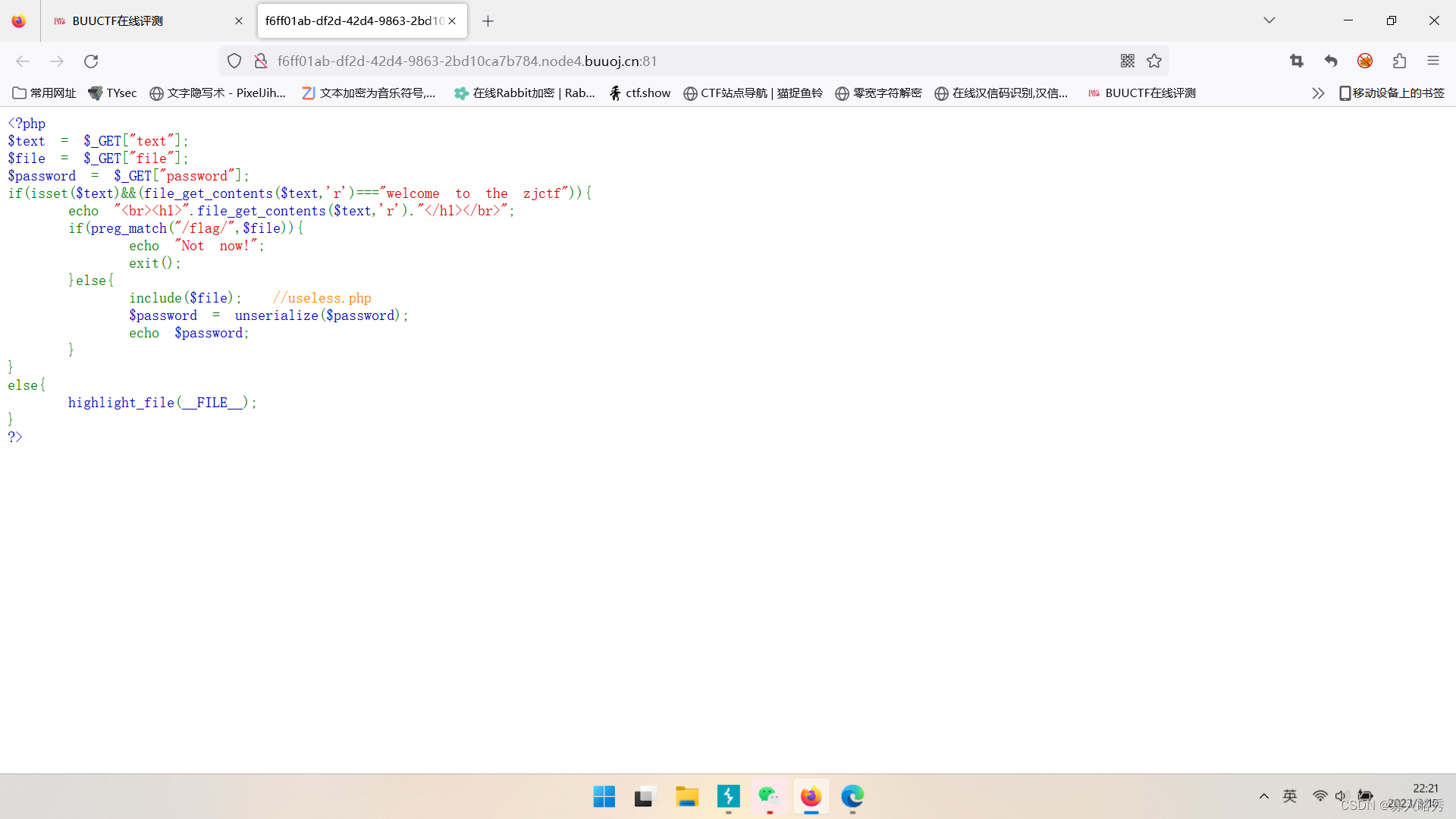The height and width of the screenshot is (819, 1456).
Task: Open the ctf.show bookmark
Action: click(639, 93)
